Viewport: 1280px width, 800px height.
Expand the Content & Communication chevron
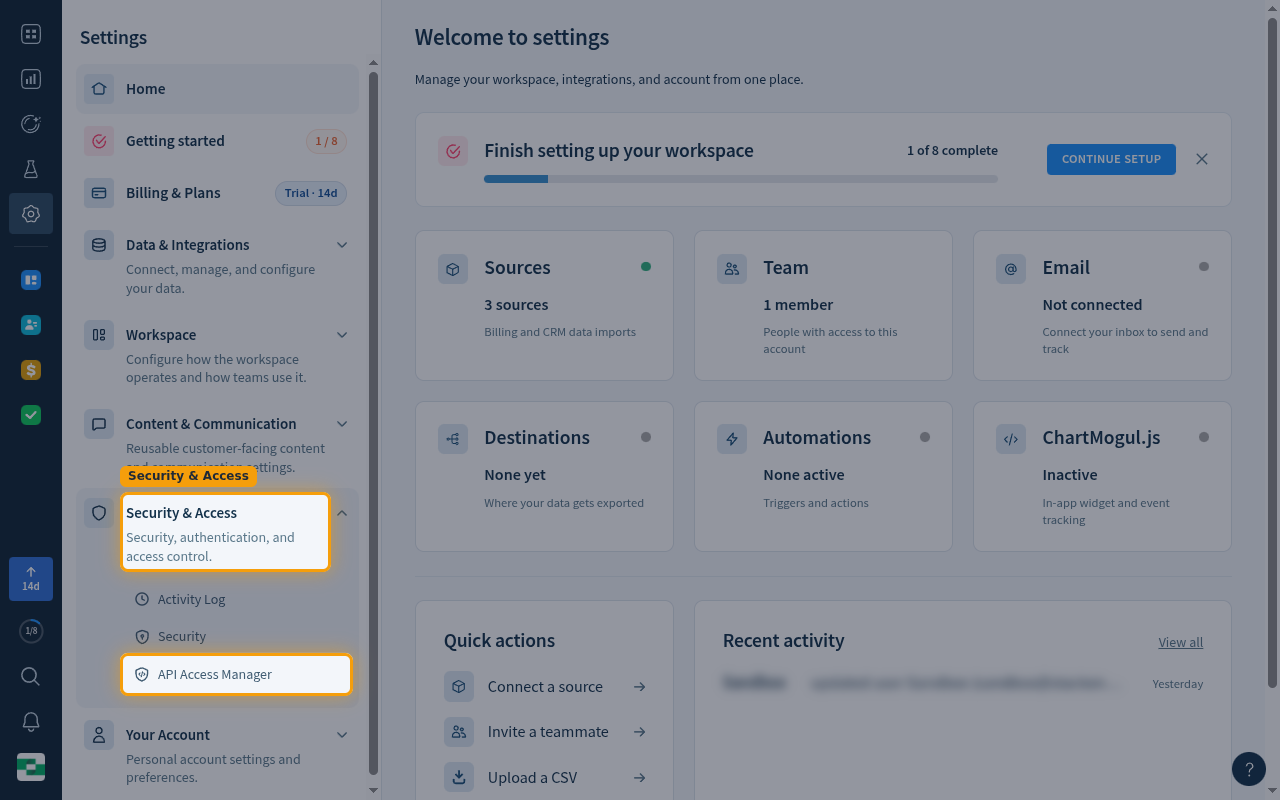click(342, 424)
